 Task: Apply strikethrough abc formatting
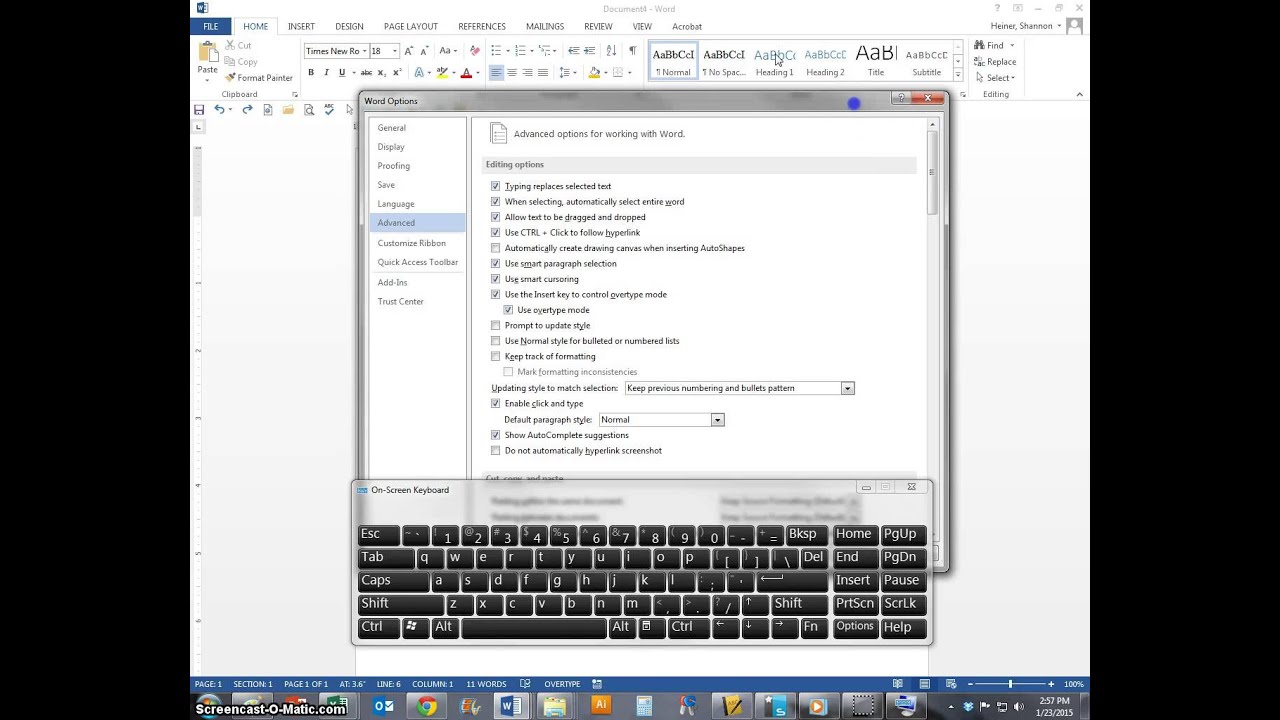coord(366,72)
